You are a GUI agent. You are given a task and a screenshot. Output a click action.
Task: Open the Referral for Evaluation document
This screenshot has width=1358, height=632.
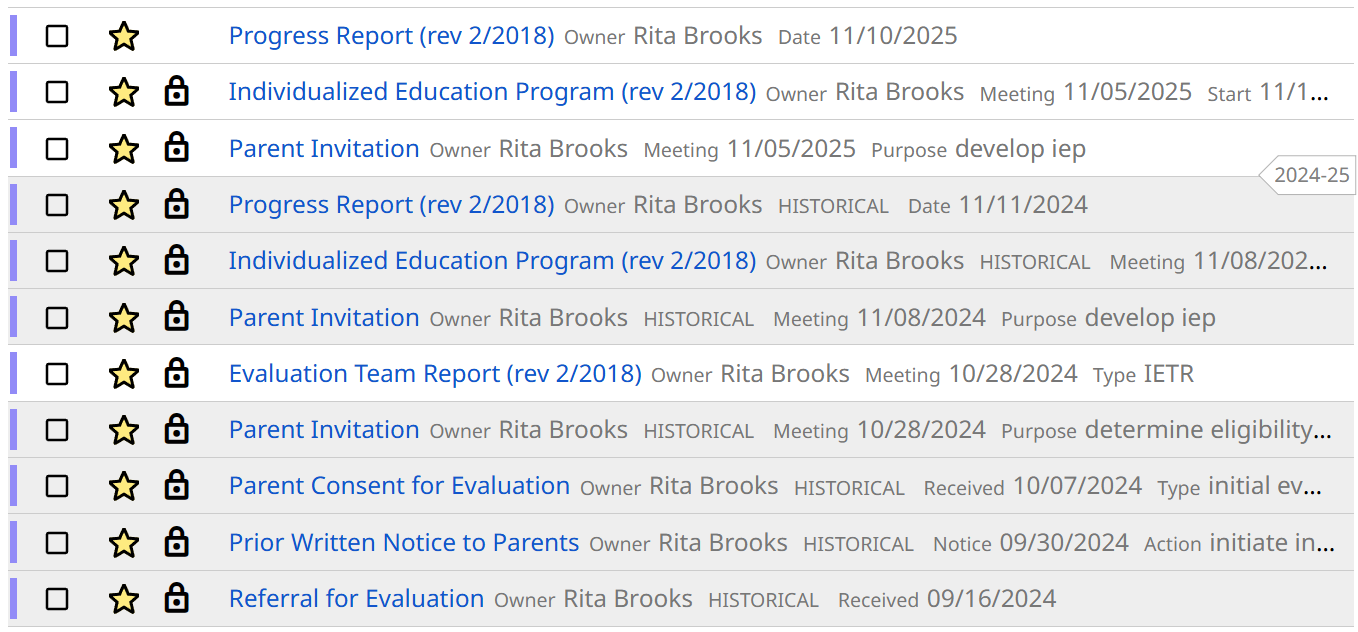(356, 599)
